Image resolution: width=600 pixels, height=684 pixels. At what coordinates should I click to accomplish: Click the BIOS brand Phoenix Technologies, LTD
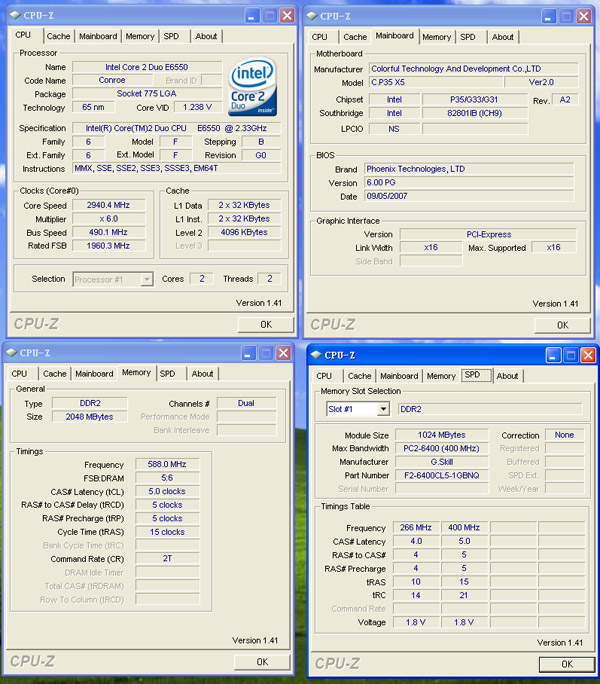click(x=469, y=169)
